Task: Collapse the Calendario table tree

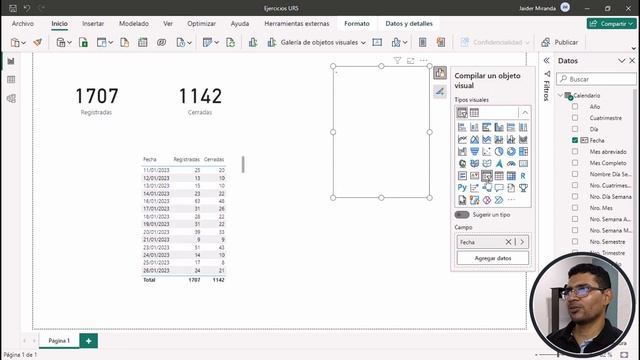Action: point(560,96)
